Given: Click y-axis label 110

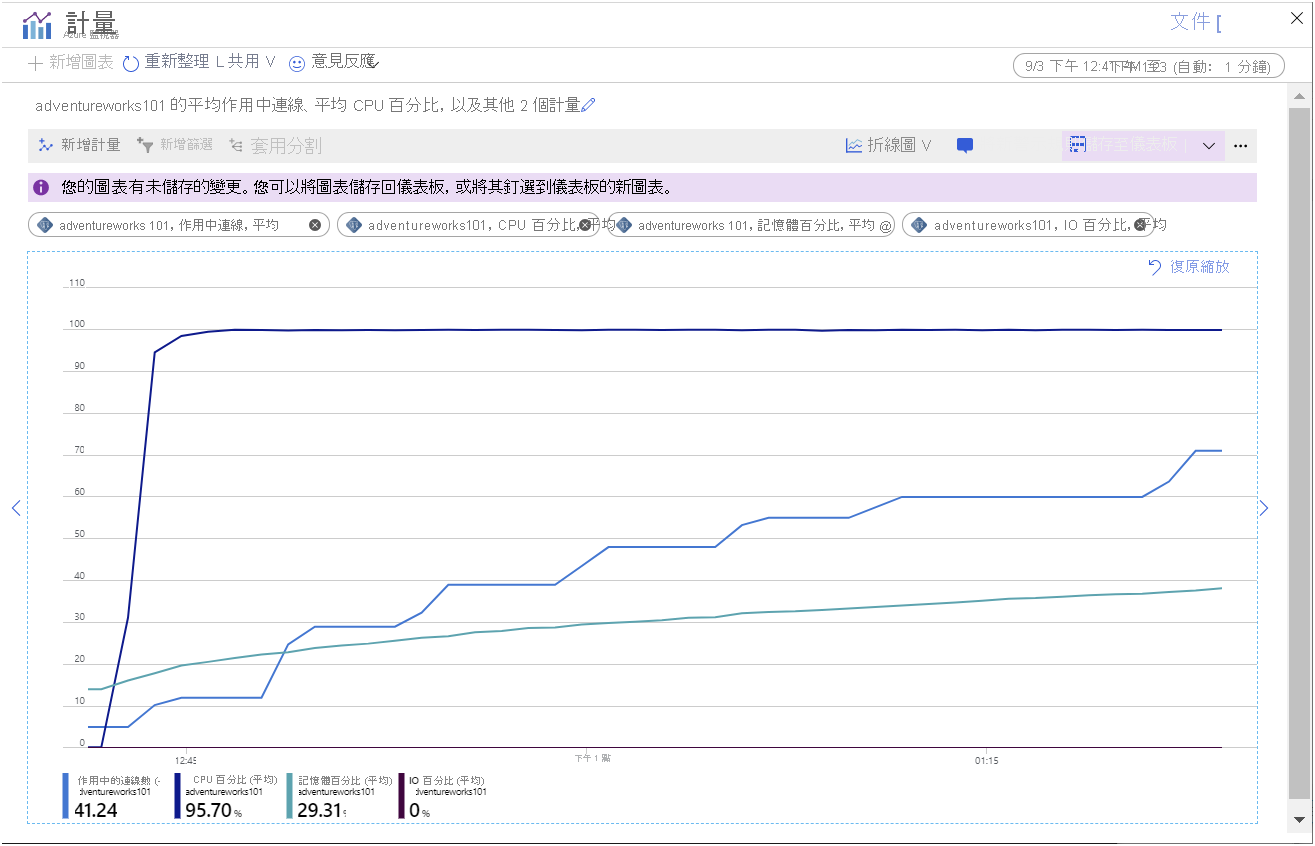Looking at the screenshot, I should tap(76, 283).
